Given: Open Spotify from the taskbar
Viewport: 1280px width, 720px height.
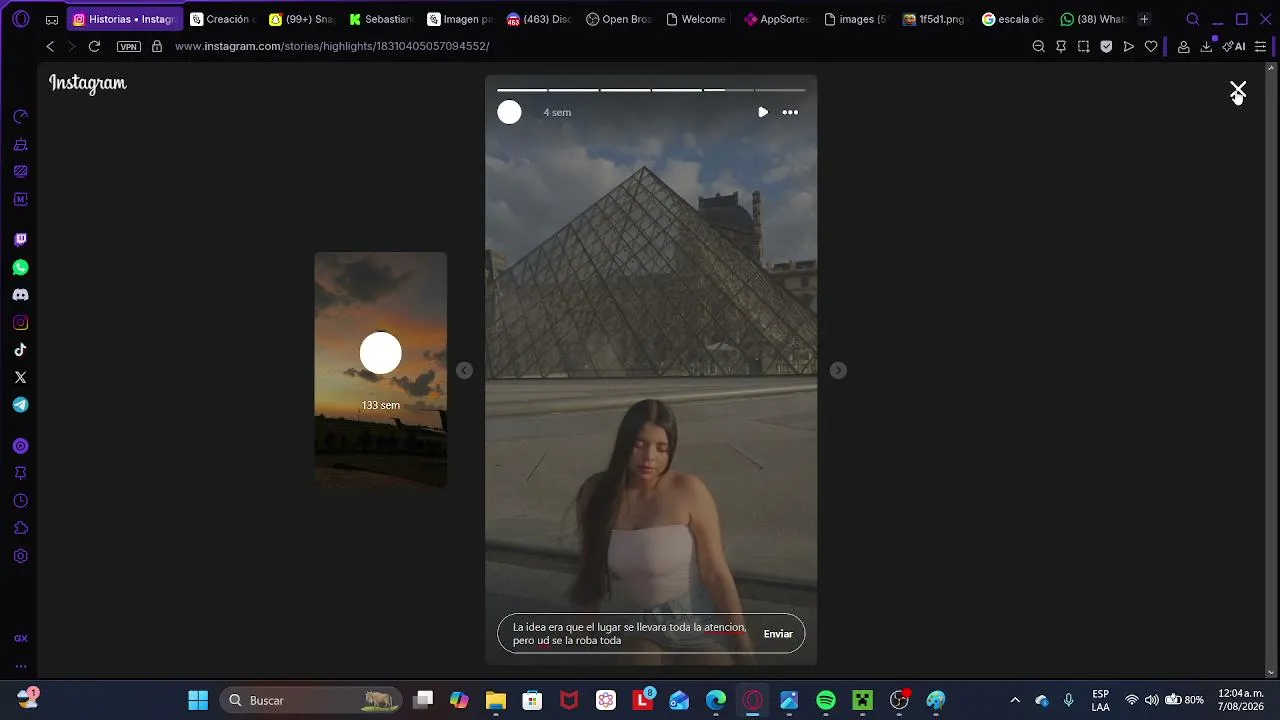Looking at the screenshot, I should pos(826,700).
